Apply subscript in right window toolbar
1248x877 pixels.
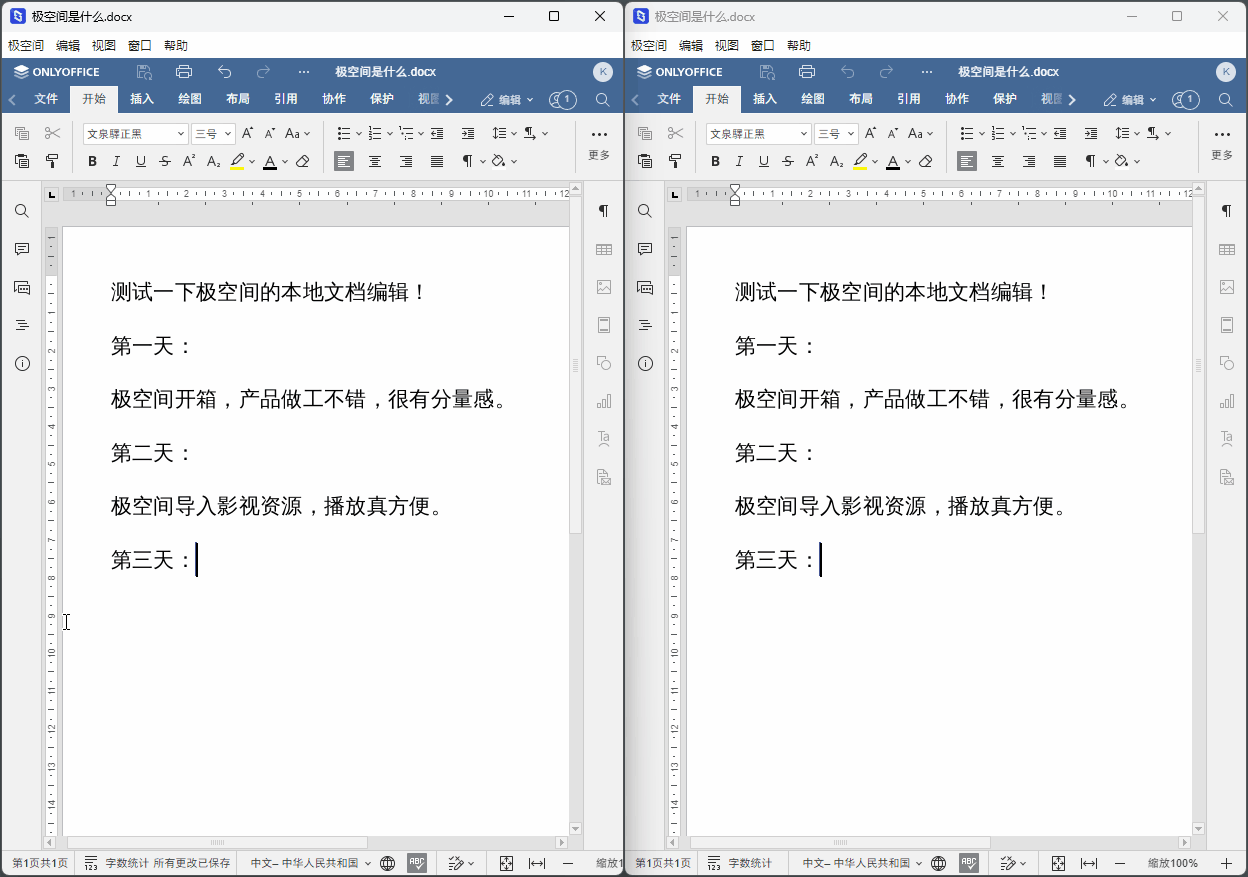pos(836,161)
